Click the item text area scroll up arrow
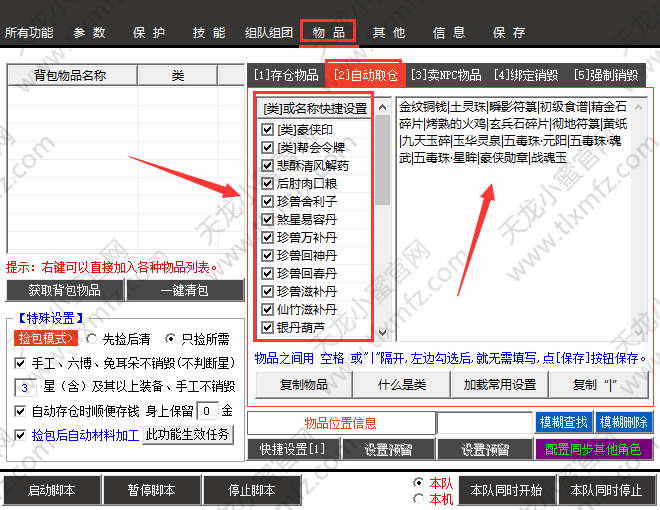Viewport: 660px width, 510px height. point(639,107)
